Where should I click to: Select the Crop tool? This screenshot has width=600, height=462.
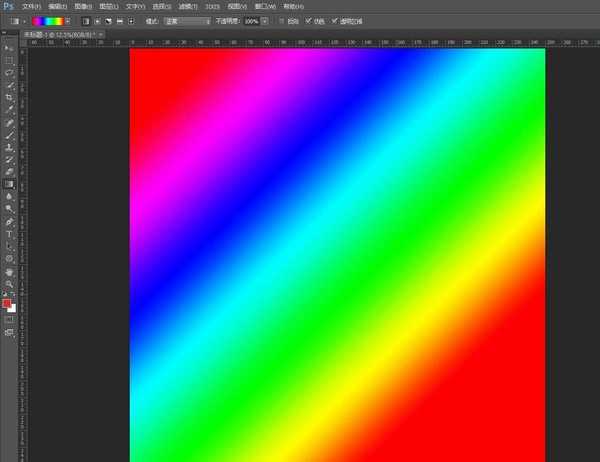click(9, 97)
